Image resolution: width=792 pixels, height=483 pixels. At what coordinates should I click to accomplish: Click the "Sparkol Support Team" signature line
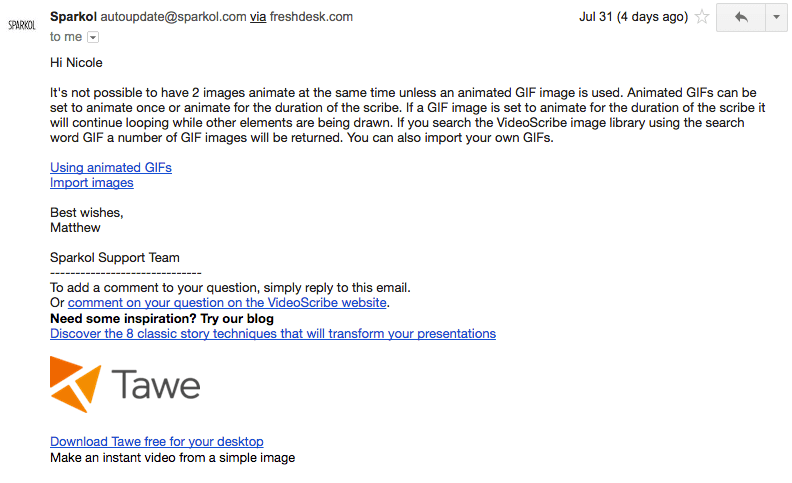115,258
